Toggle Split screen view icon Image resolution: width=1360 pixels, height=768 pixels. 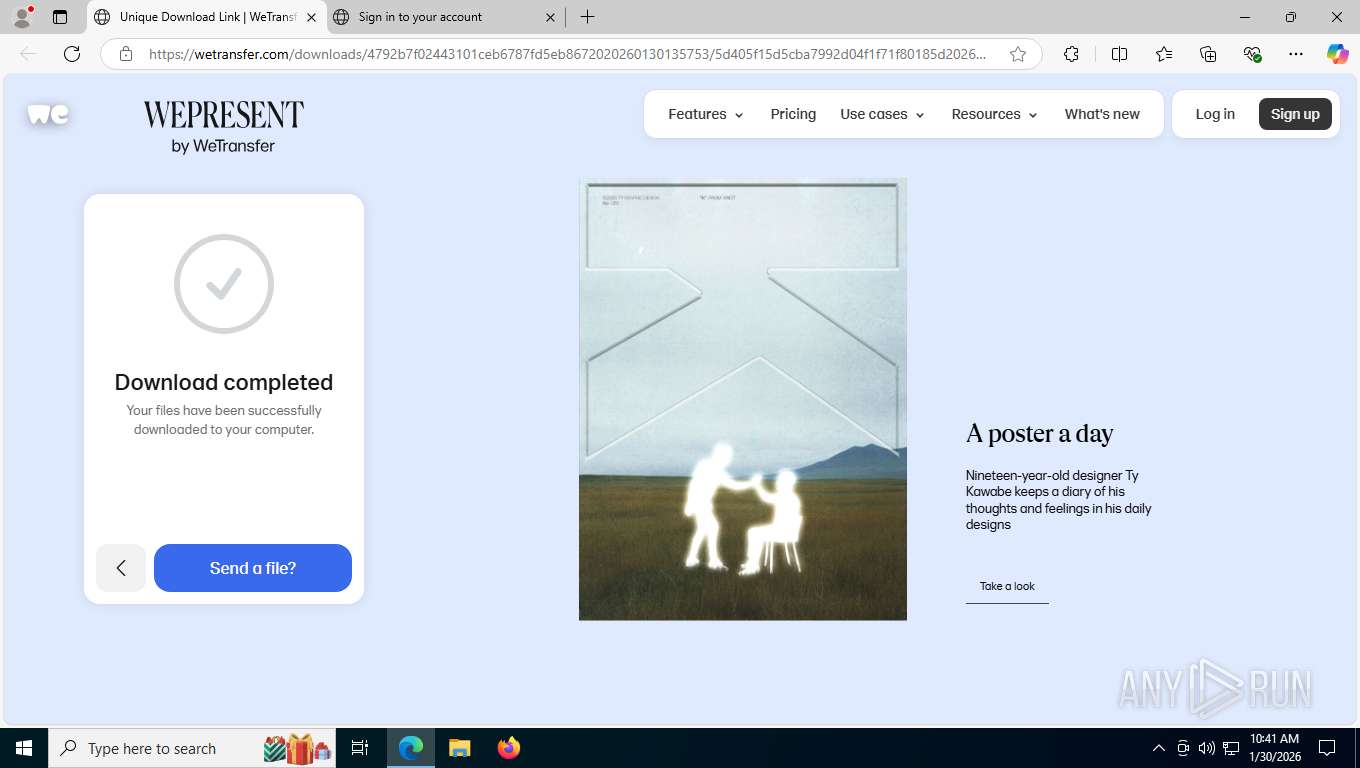[1119, 54]
